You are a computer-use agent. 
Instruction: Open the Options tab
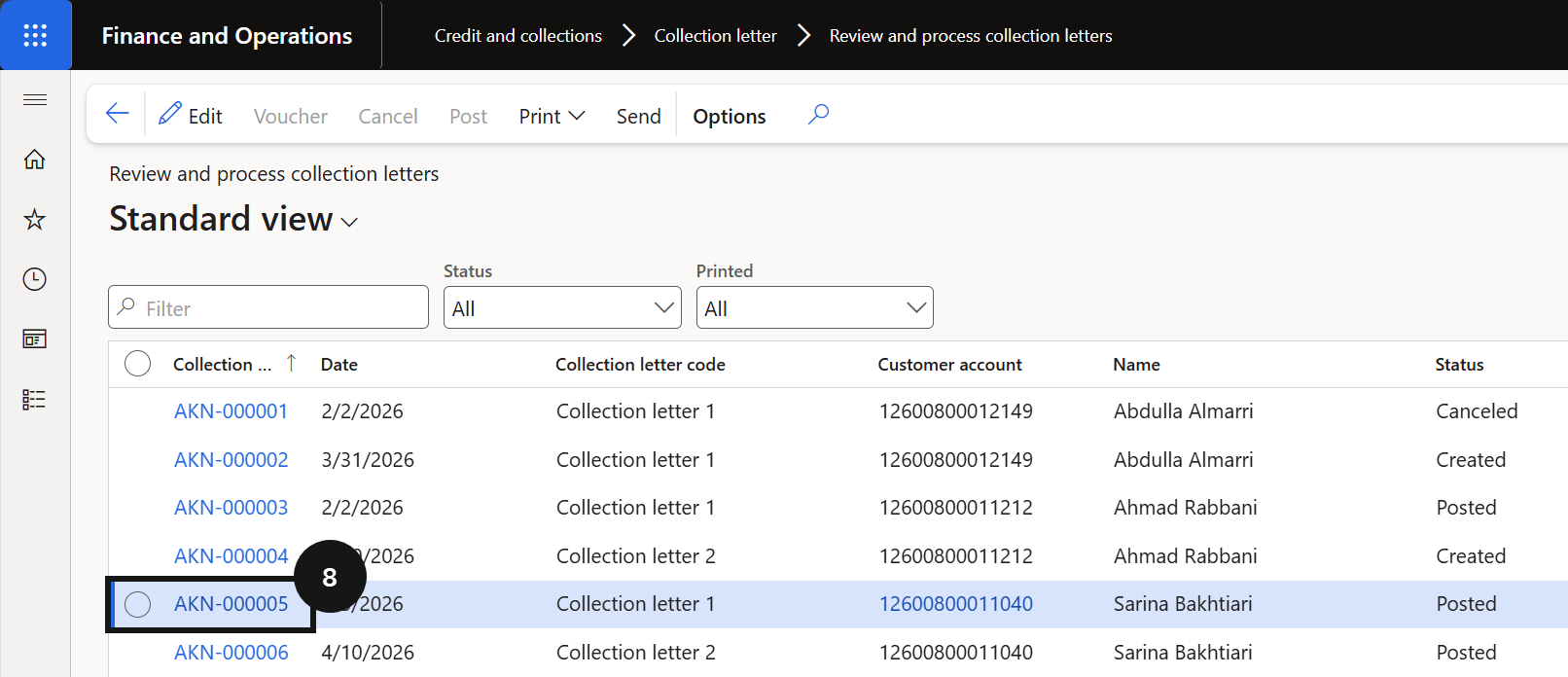tap(730, 116)
